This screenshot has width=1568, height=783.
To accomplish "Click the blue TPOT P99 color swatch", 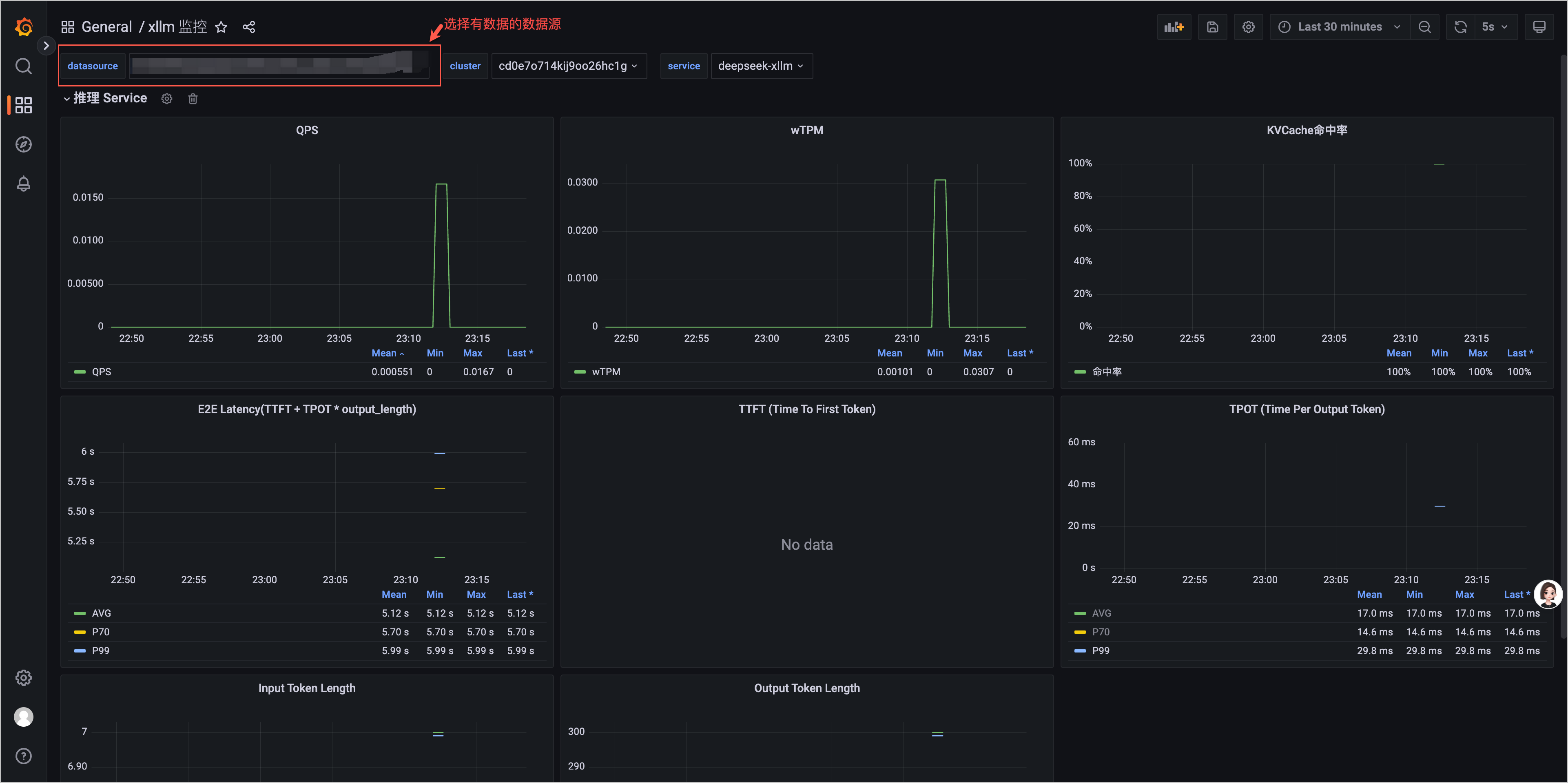I will 1080,651.
